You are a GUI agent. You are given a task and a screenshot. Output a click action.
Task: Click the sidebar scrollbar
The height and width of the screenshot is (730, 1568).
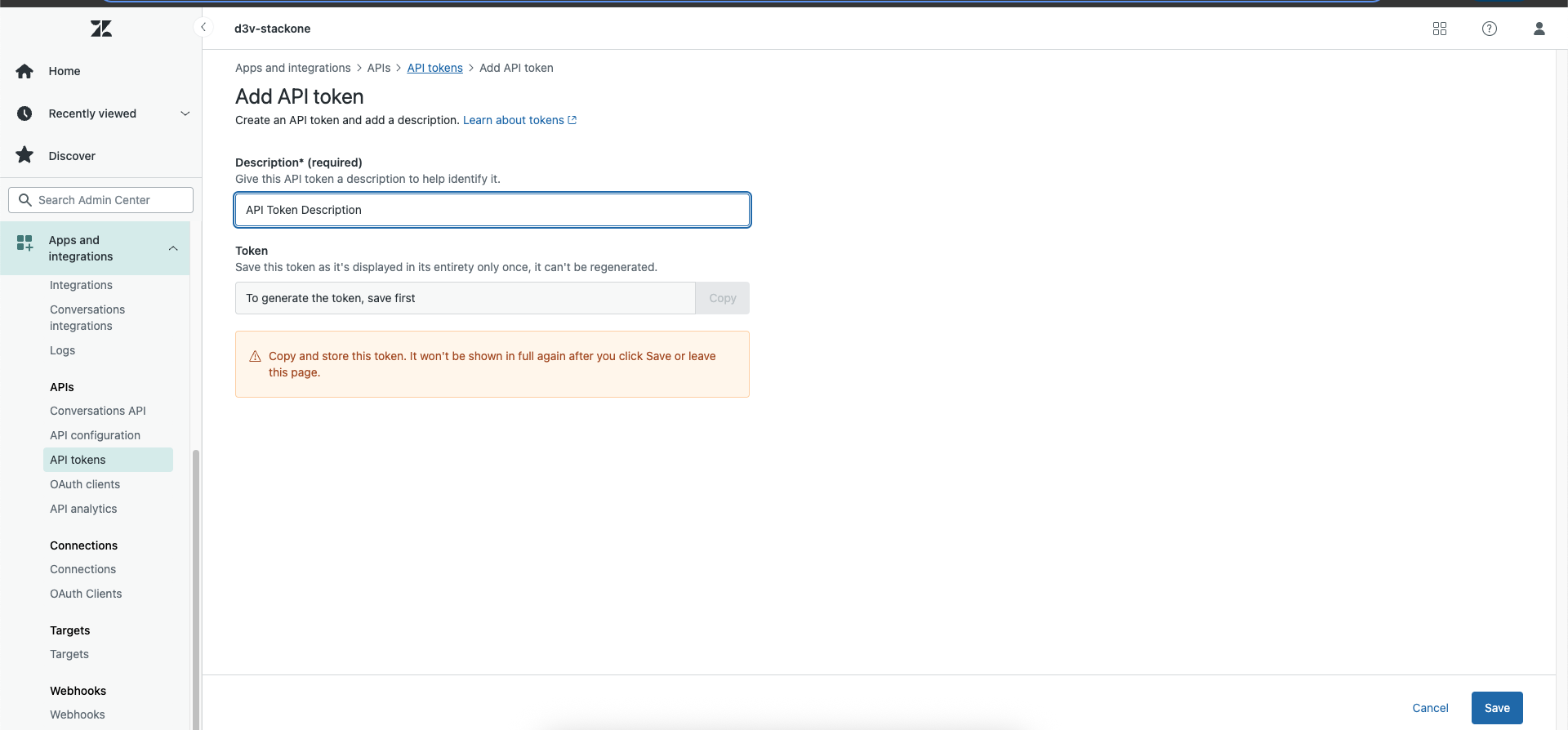[x=195, y=588]
